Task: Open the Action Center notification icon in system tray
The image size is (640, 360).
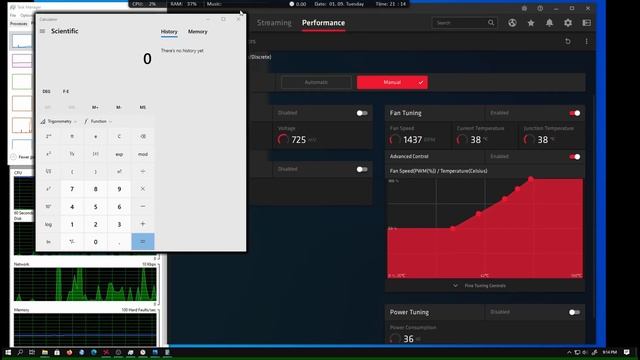Action: point(627,352)
